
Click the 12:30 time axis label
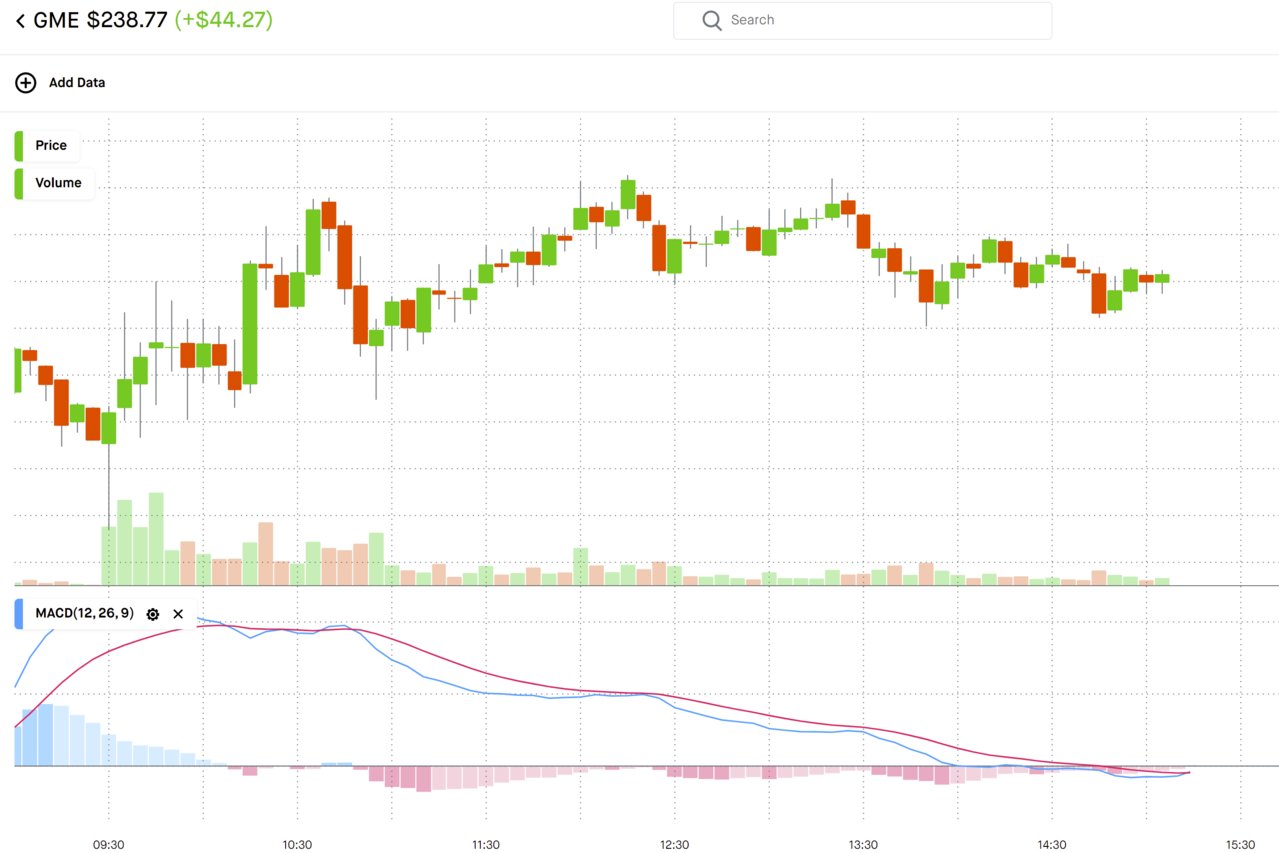[x=675, y=845]
